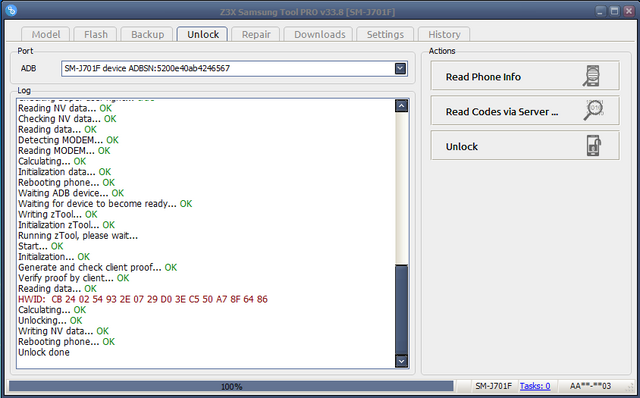Click the log scrollbar down arrow

[402, 361]
